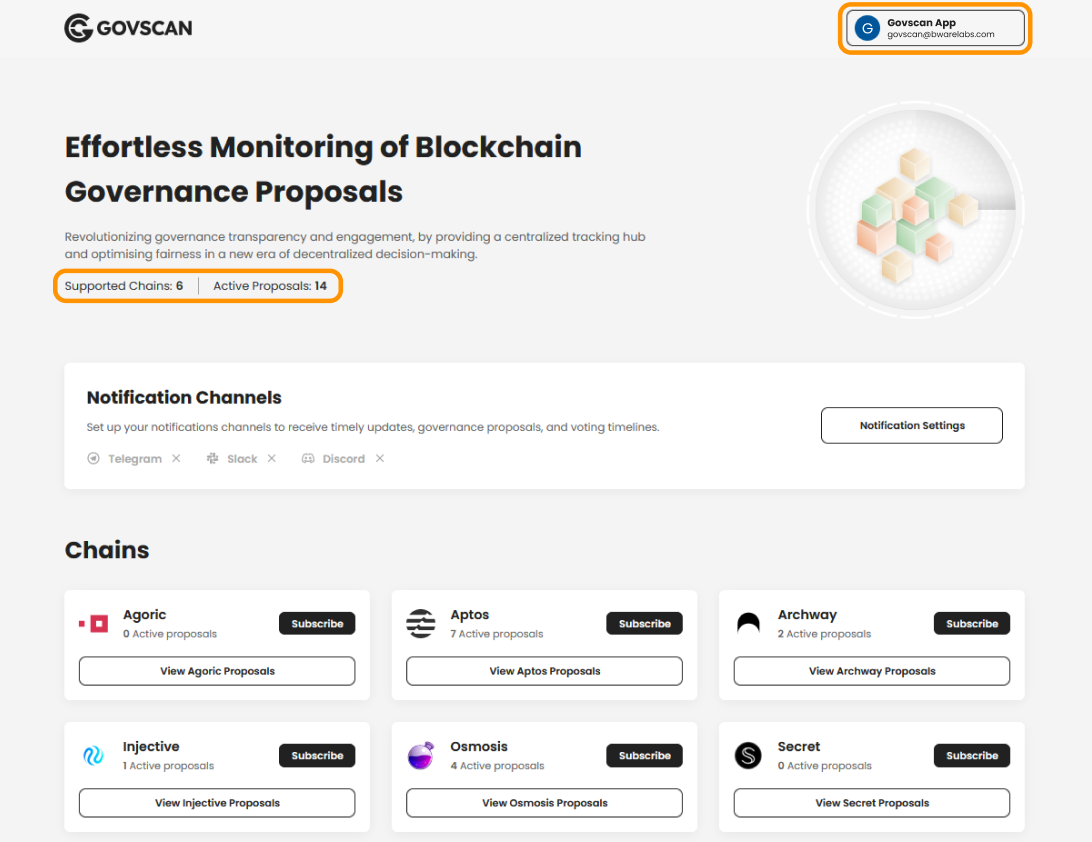Remove Slack from notification channels
1092x842 pixels.
point(271,458)
